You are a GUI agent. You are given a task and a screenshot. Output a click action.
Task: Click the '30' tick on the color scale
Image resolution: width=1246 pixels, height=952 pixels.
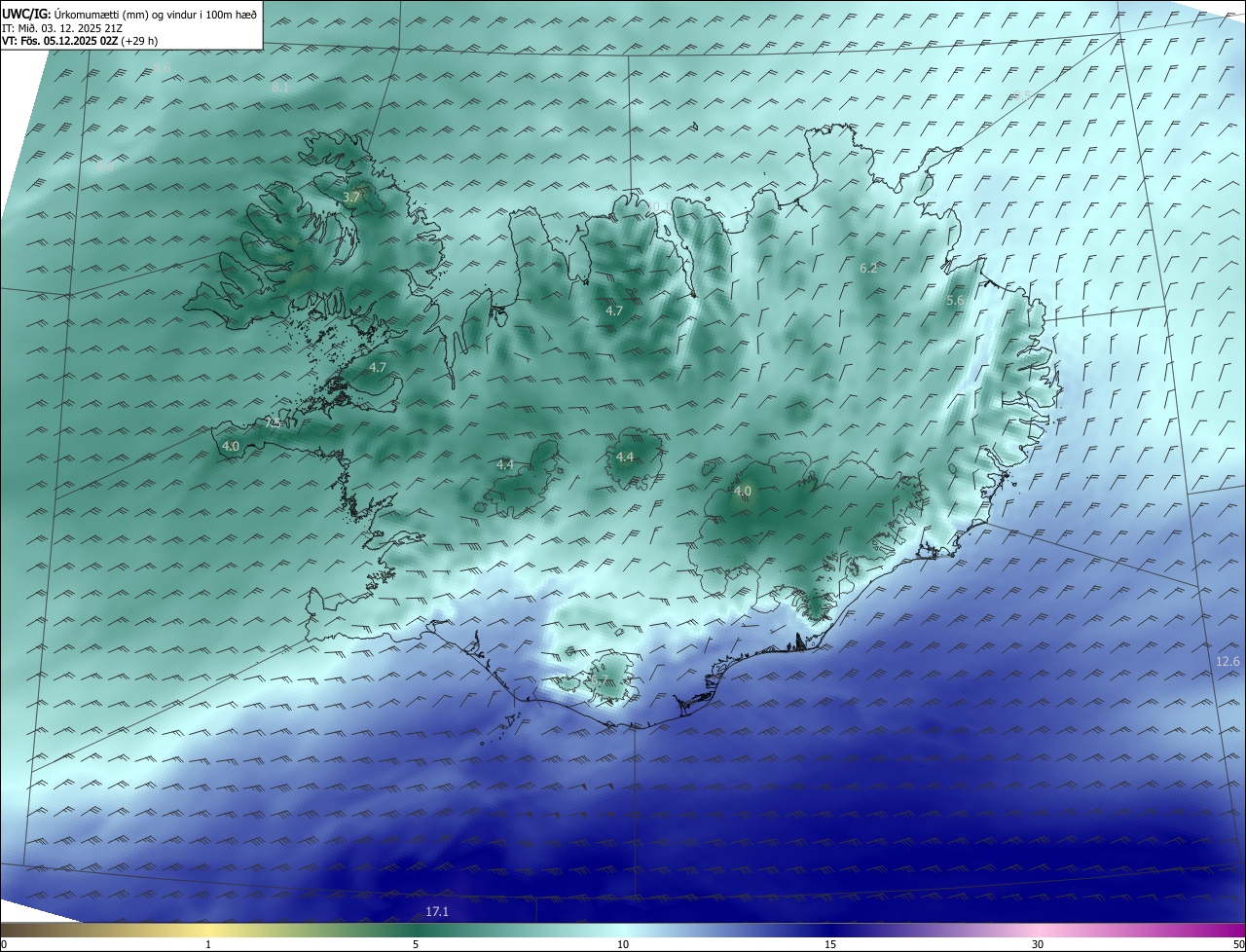(x=1038, y=944)
